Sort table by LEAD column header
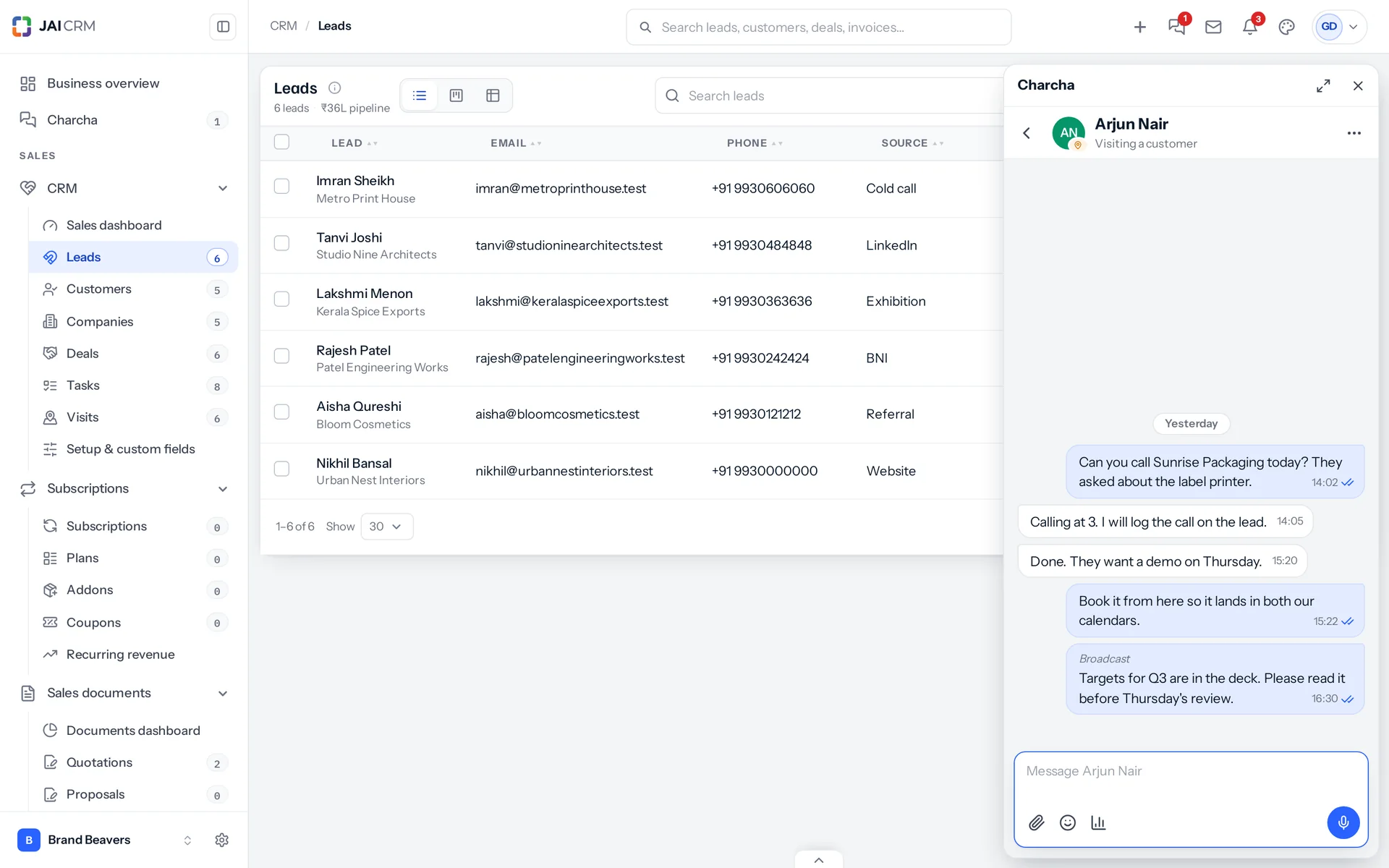Screen dimensions: 1389x868 point(354,143)
